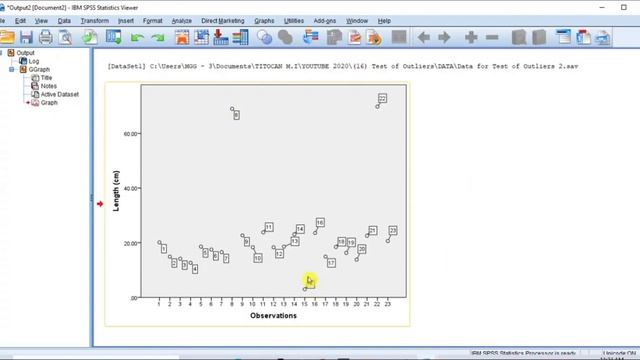The height and width of the screenshot is (360, 640).
Task: Click the first gray book Show icon
Action: [x=519, y=38]
